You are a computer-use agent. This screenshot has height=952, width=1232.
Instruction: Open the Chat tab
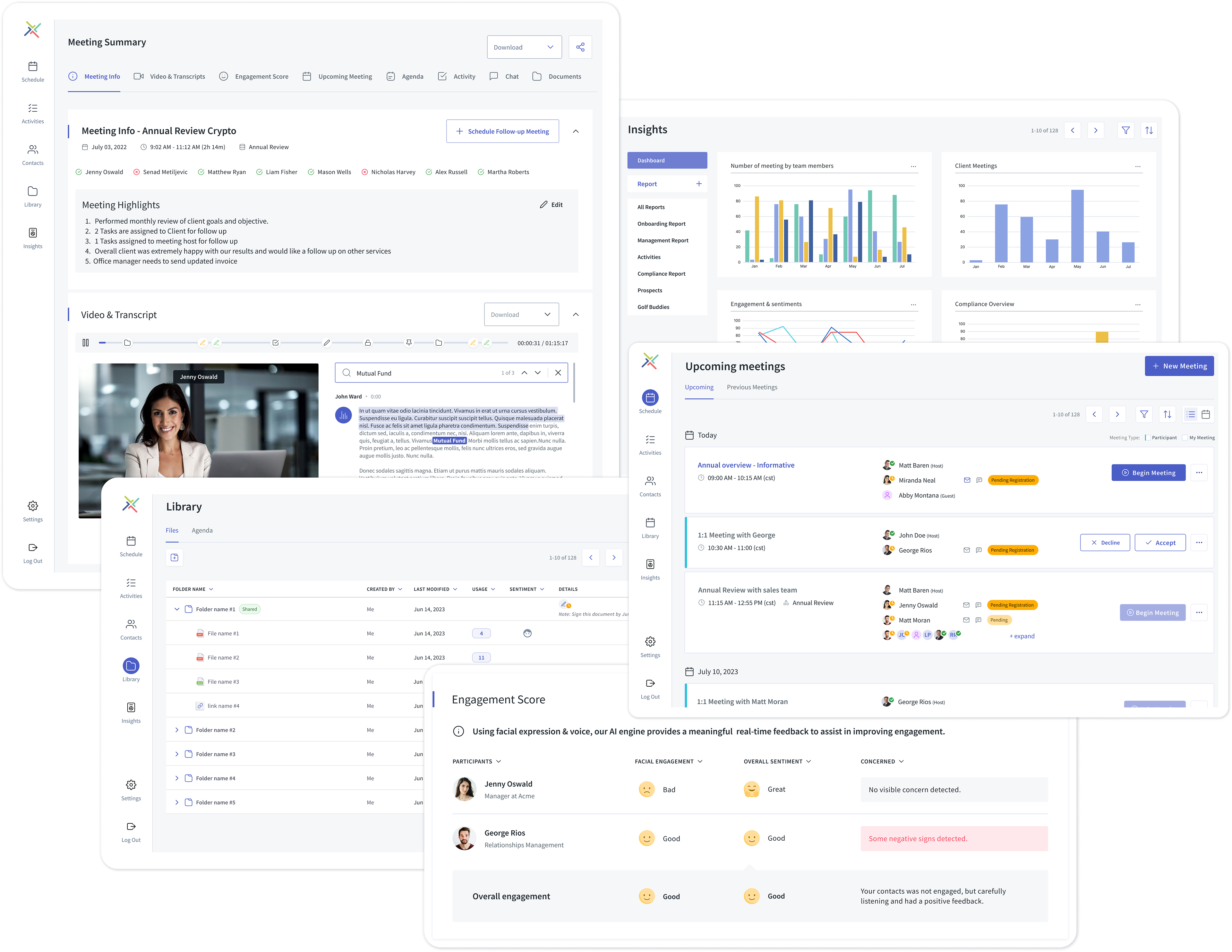[504, 77]
